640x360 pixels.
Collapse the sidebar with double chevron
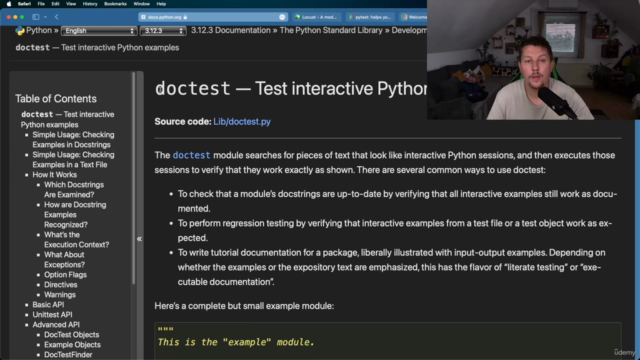pos(139,239)
